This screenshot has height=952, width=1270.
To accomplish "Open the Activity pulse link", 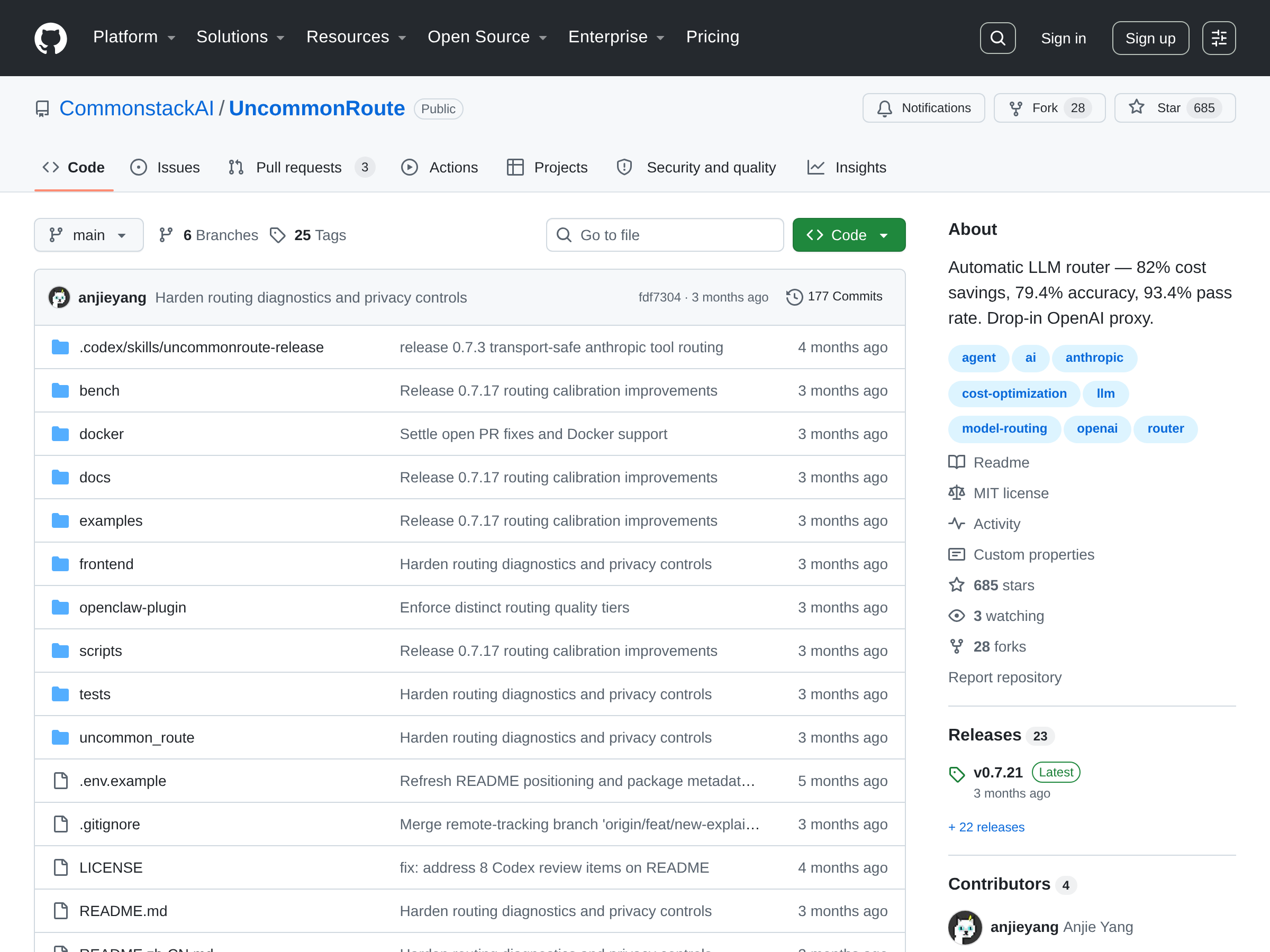I will 984,524.
